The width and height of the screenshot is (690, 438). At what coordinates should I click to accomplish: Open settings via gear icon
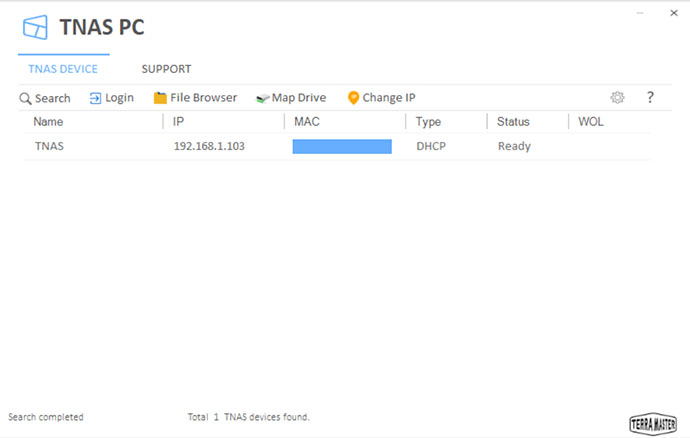617,97
